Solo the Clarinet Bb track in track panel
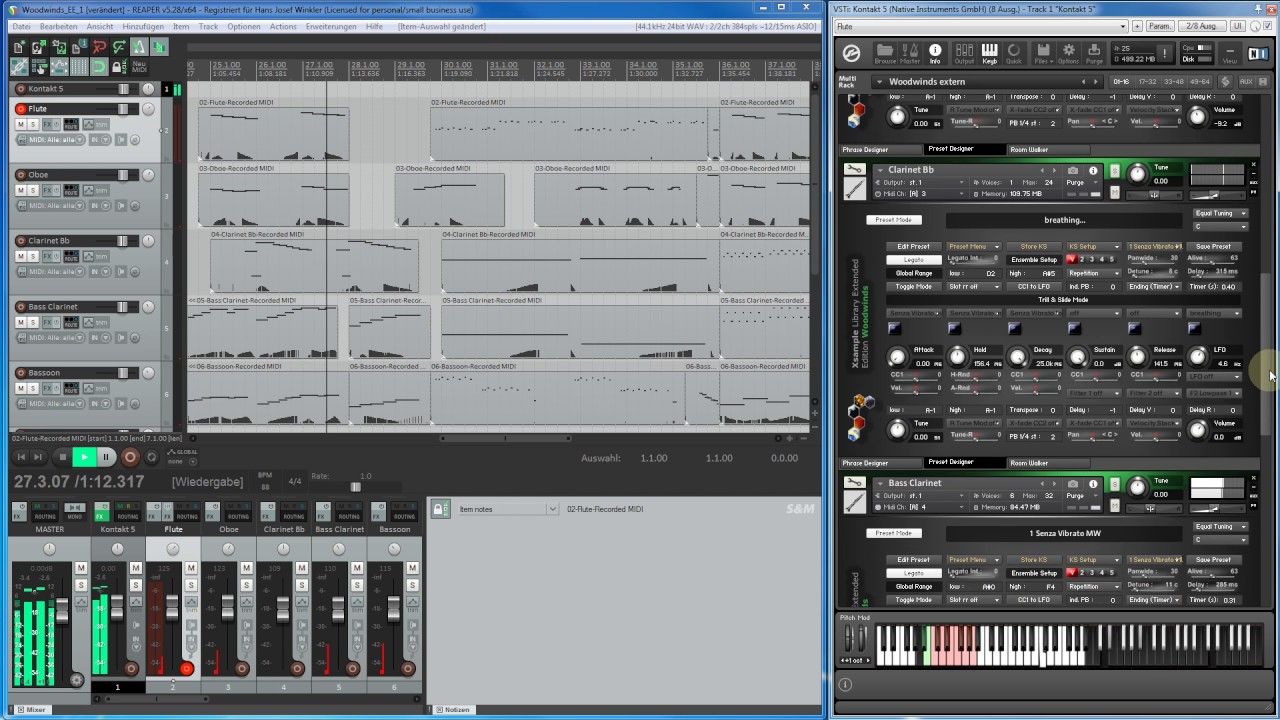1280x720 pixels. coord(33,256)
